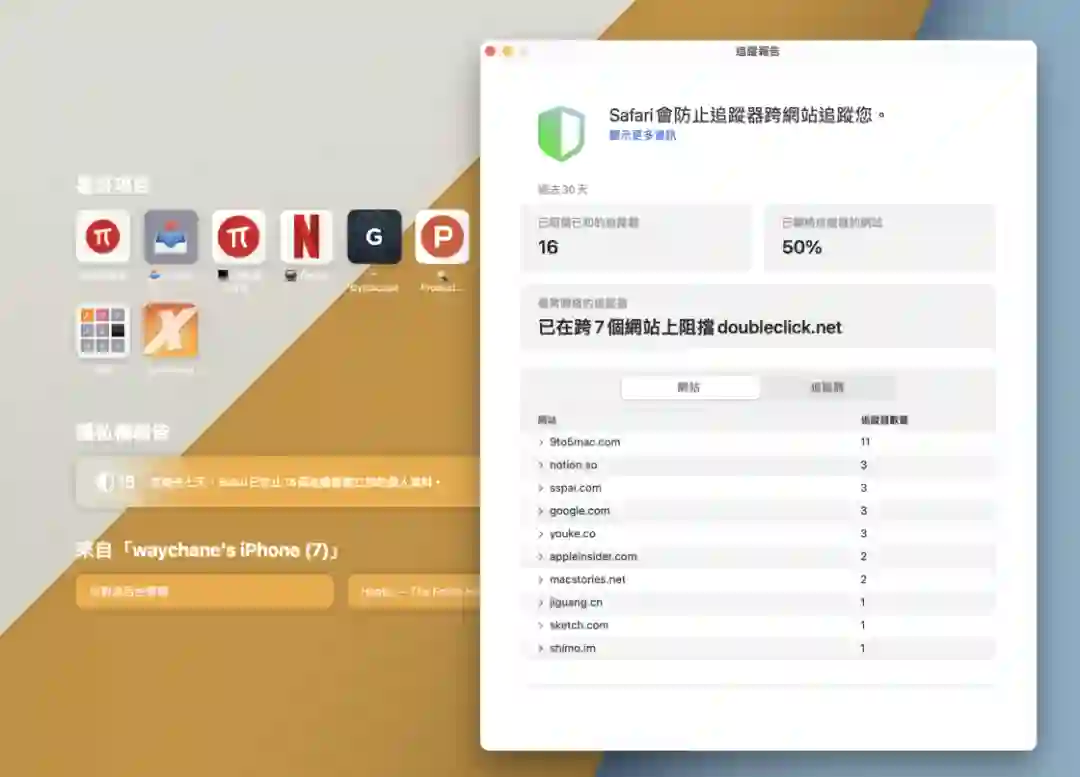Open the pi favorite beside the Netflix tile
Image resolution: width=1080 pixels, height=777 pixels.
click(238, 236)
